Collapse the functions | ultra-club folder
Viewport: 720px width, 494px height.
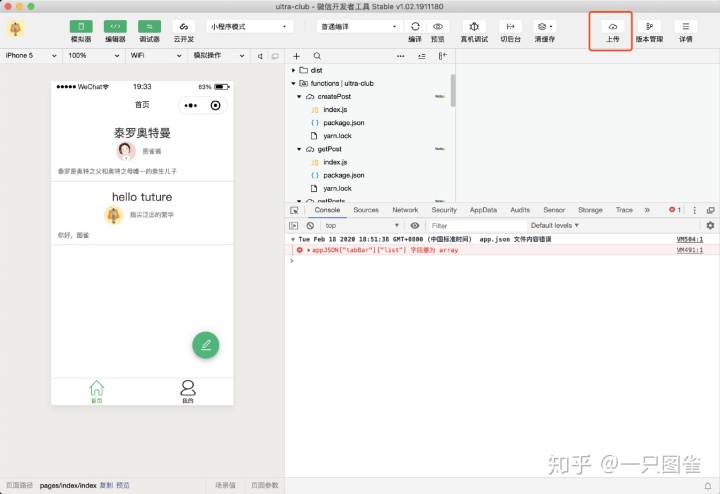(293, 84)
